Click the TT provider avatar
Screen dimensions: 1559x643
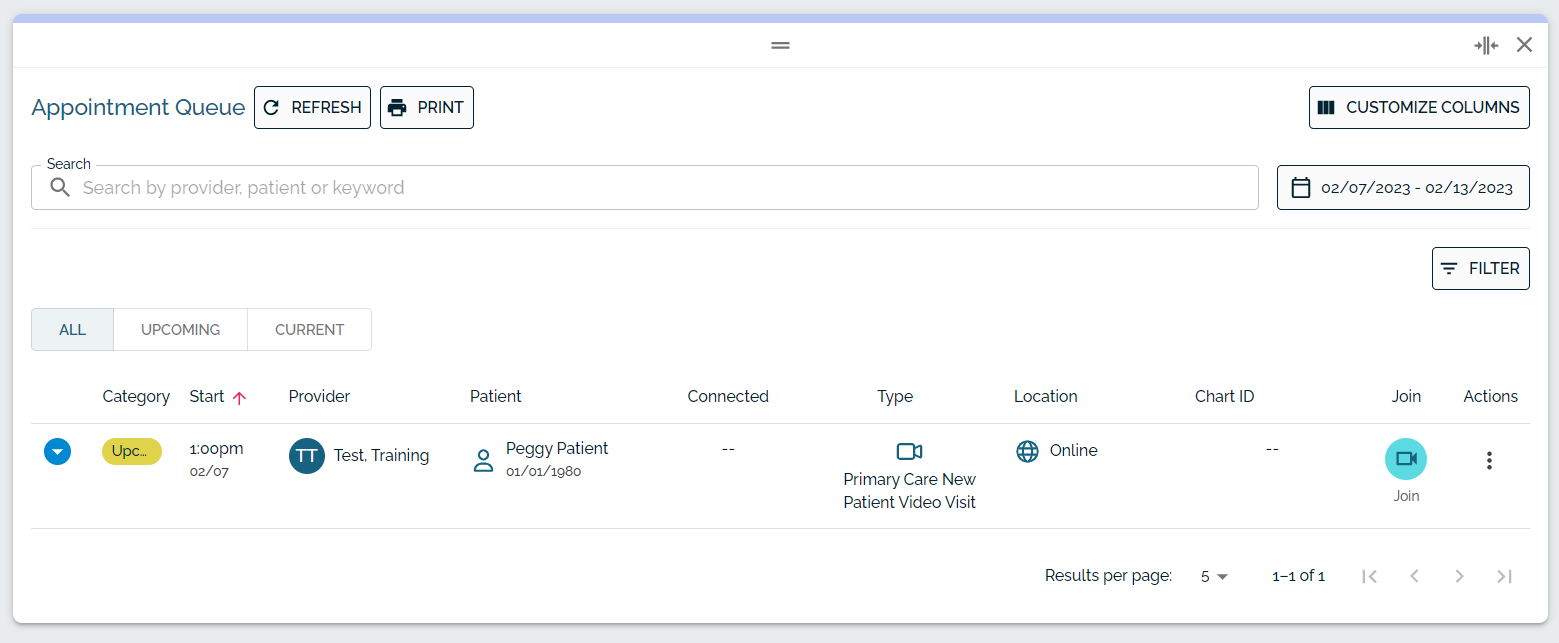307,456
